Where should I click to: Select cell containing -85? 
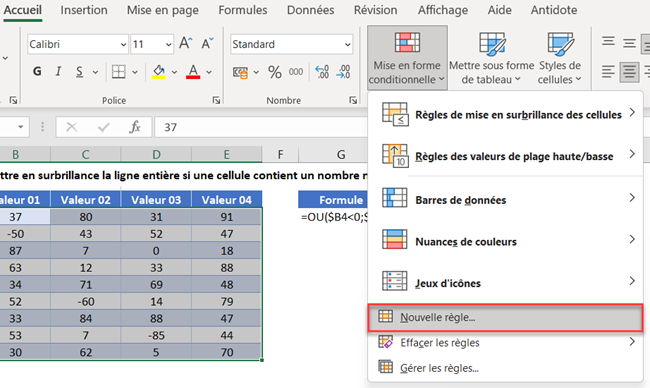click(x=156, y=335)
